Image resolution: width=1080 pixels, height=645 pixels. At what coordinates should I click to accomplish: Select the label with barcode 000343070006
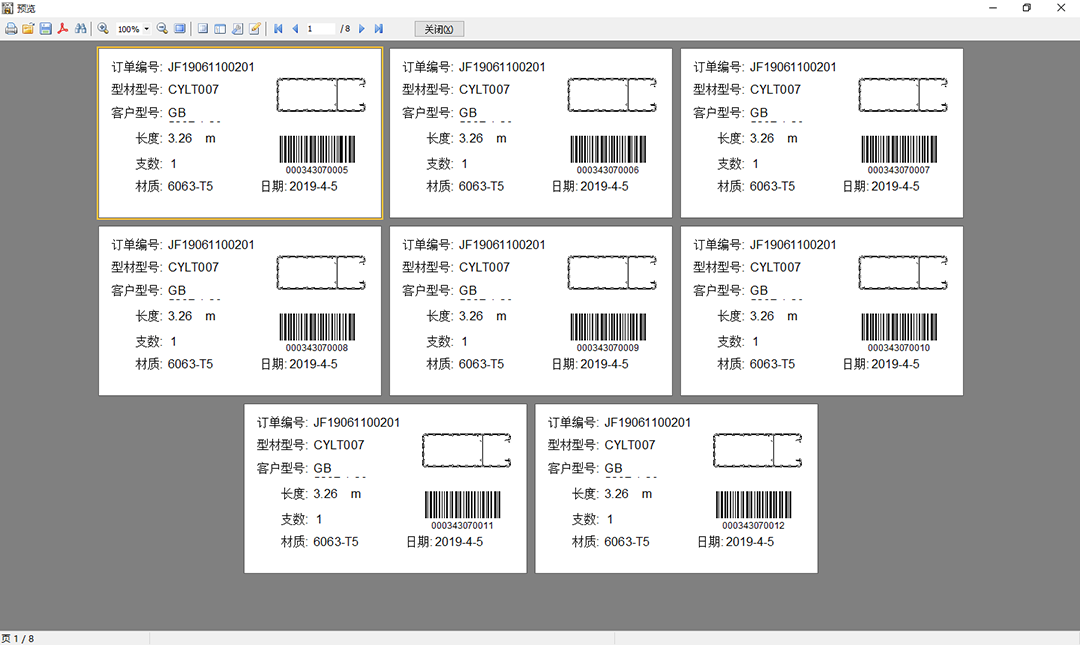530,133
